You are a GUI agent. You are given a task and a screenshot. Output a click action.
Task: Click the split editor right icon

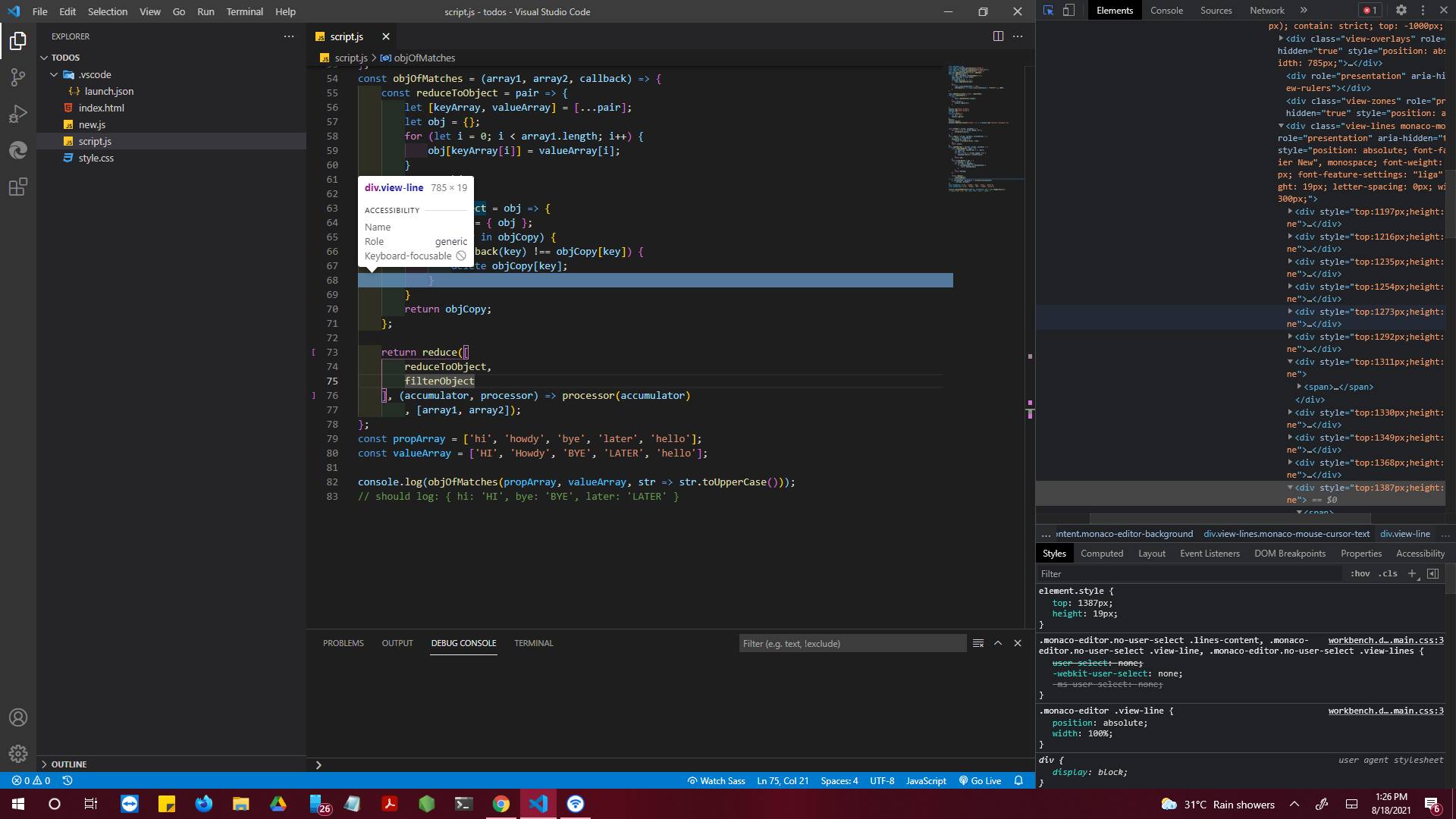tap(998, 36)
